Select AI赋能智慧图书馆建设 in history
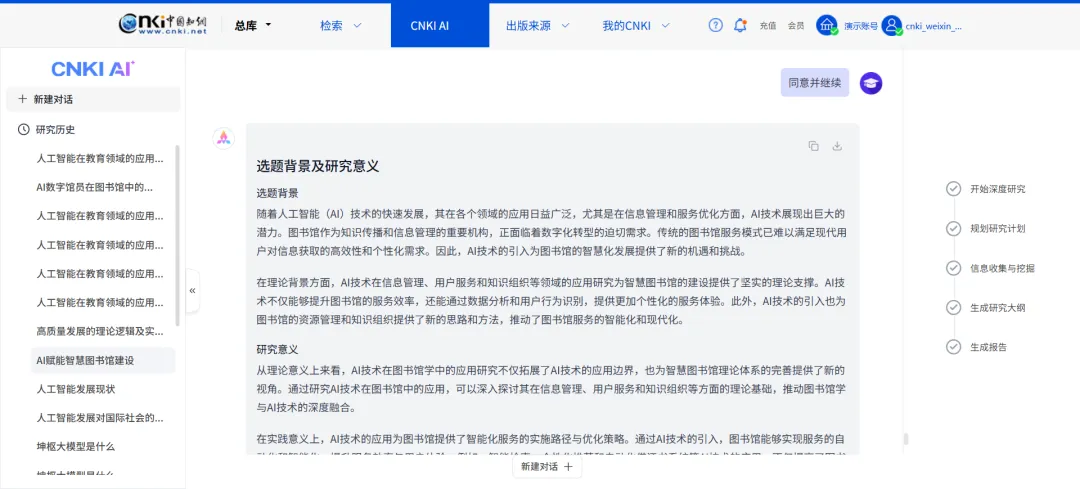This screenshot has height=489, width=1080. [x=85, y=360]
